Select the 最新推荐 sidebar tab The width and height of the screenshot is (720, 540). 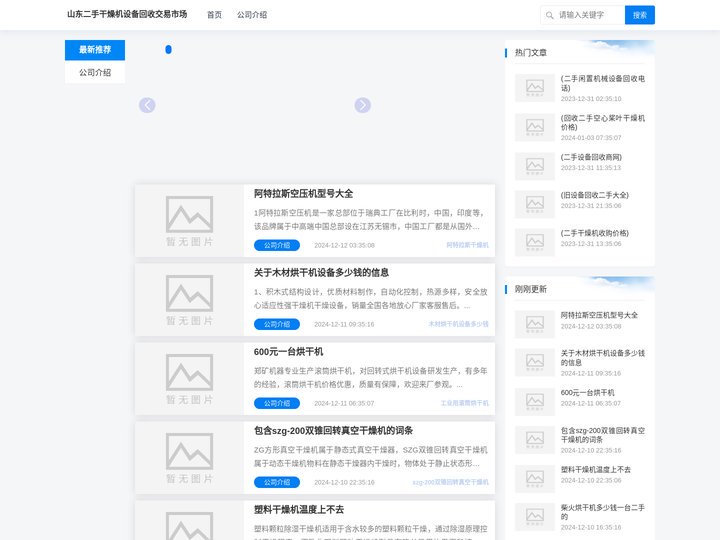click(95, 50)
